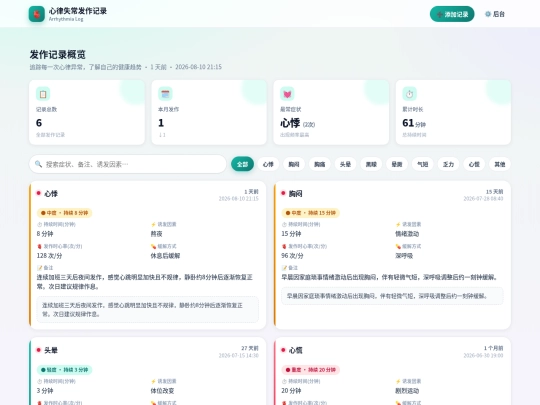The width and height of the screenshot is (540, 405).
Task: Filter records by 气短 chip
Action: [423, 164]
